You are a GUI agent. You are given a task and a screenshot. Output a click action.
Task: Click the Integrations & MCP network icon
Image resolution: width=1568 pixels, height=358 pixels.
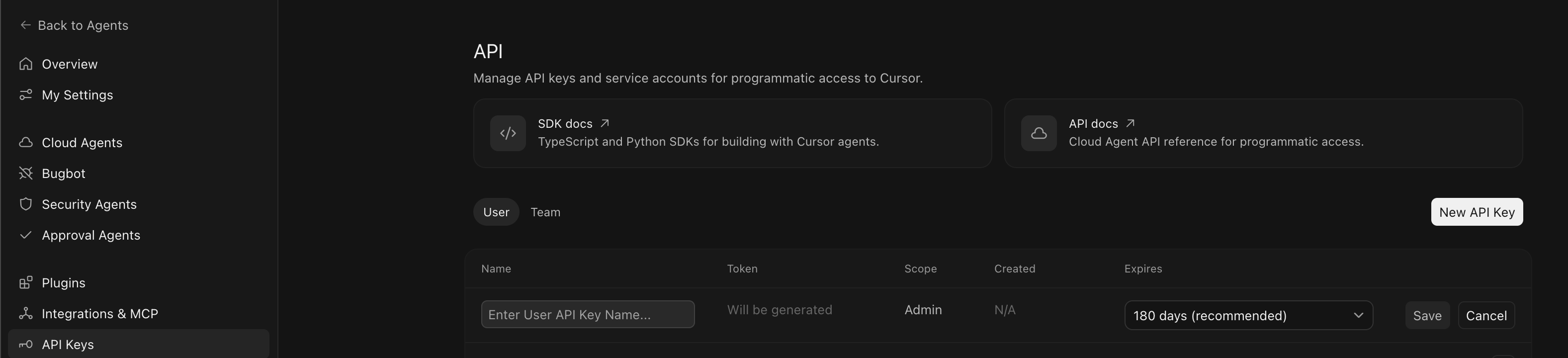[25, 314]
